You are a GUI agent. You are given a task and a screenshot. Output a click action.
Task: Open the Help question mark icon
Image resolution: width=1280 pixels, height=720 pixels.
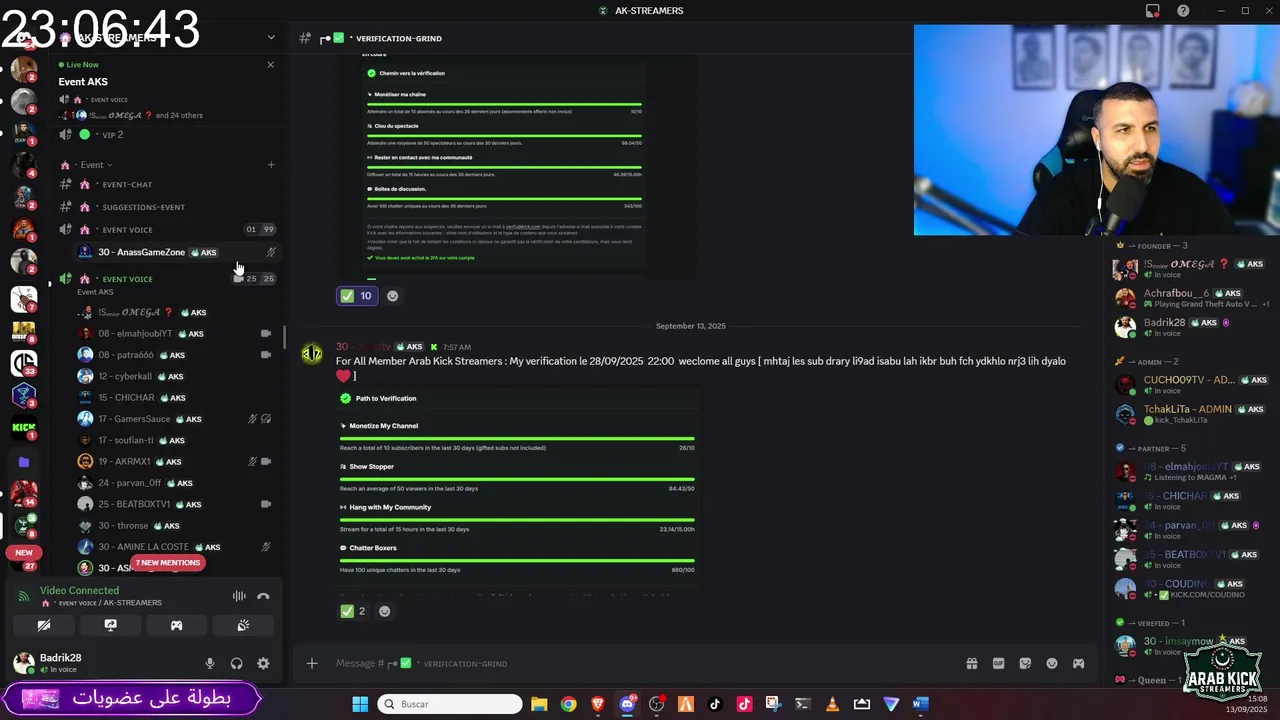tap(1183, 11)
